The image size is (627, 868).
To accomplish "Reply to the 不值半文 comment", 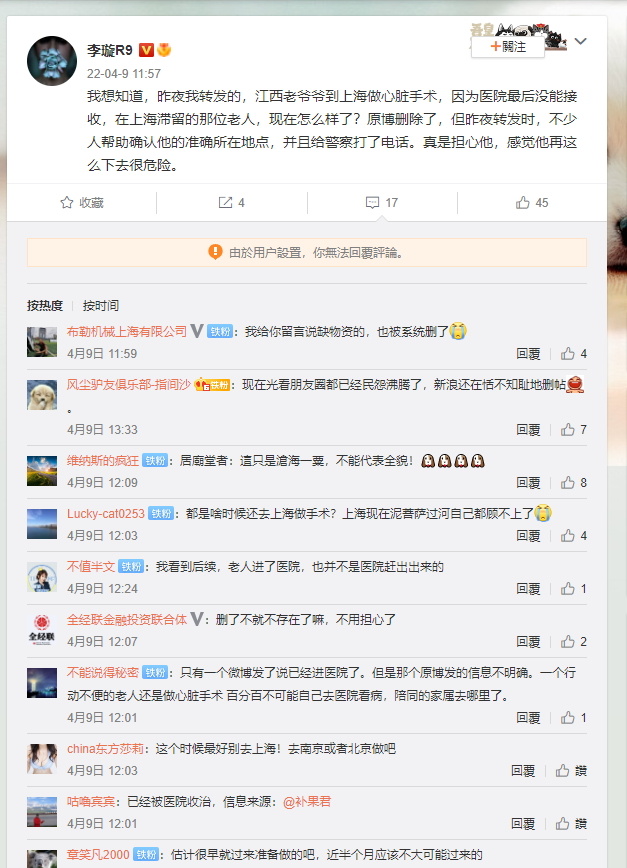I will point(528,589).
